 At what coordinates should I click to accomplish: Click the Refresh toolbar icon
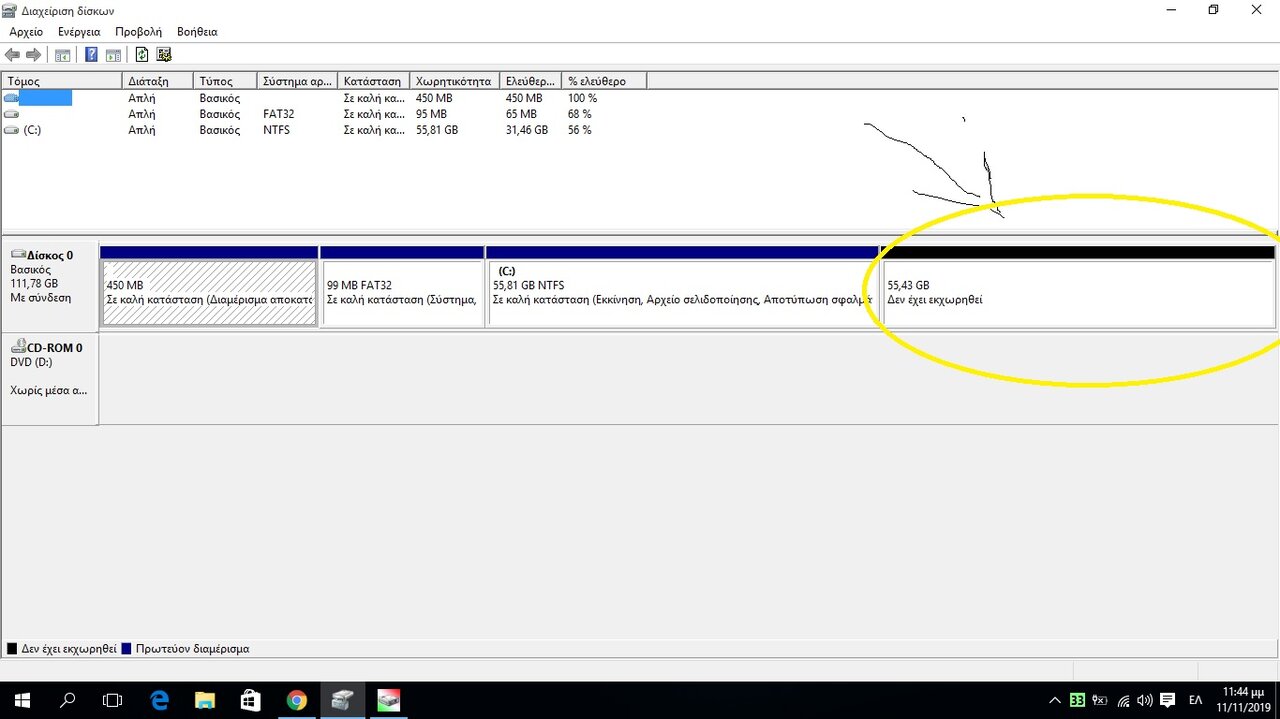[x=142, y=55]
